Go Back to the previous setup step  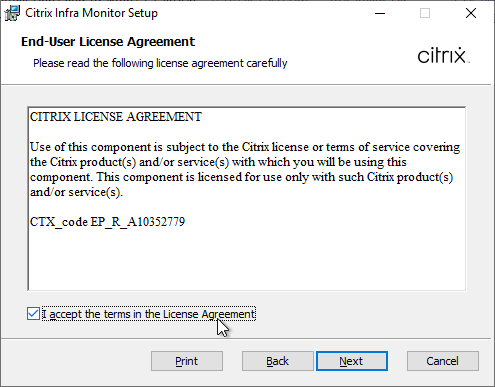click(x=278, y=361)
